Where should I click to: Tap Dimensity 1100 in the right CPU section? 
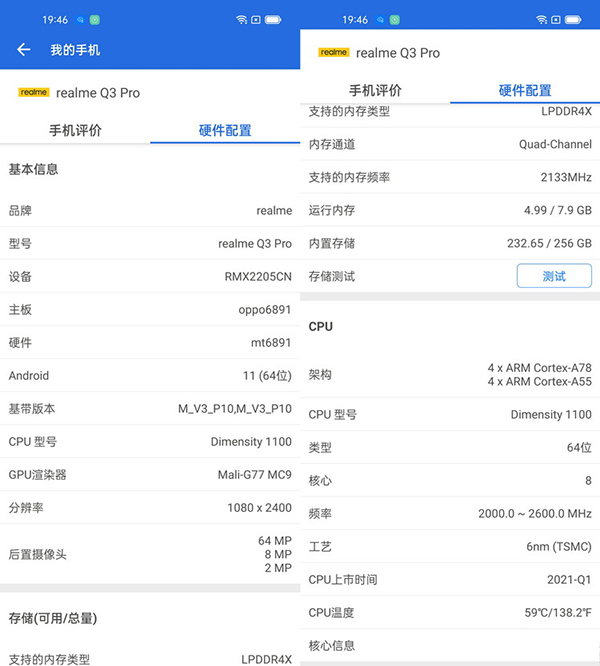(551, 415)
